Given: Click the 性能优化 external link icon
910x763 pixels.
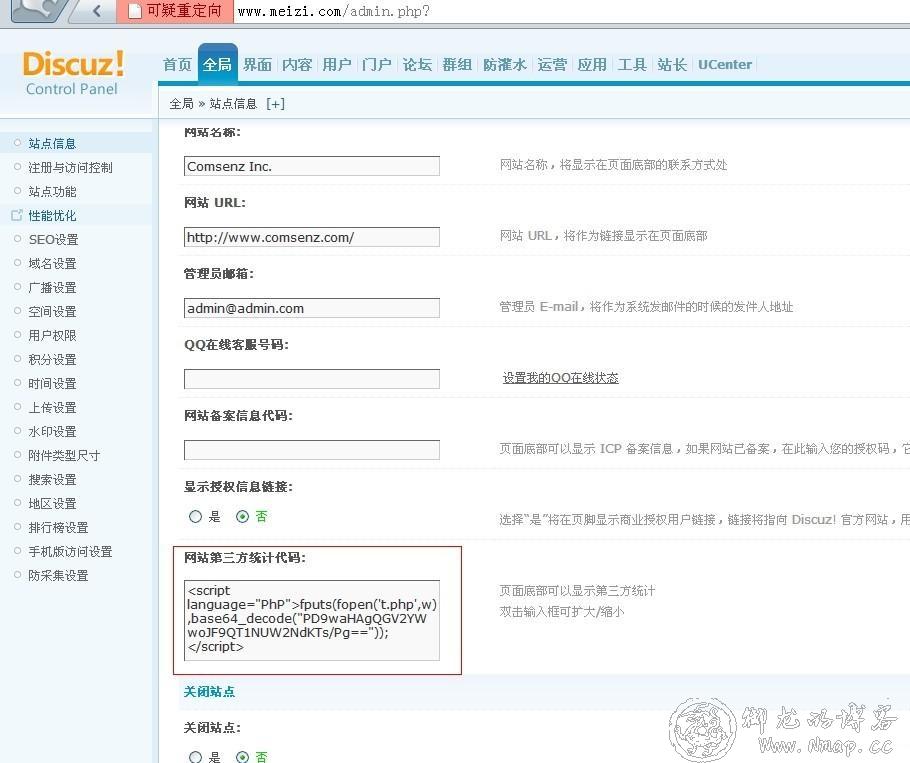Looking at the screenshot, I should (17, 215).
